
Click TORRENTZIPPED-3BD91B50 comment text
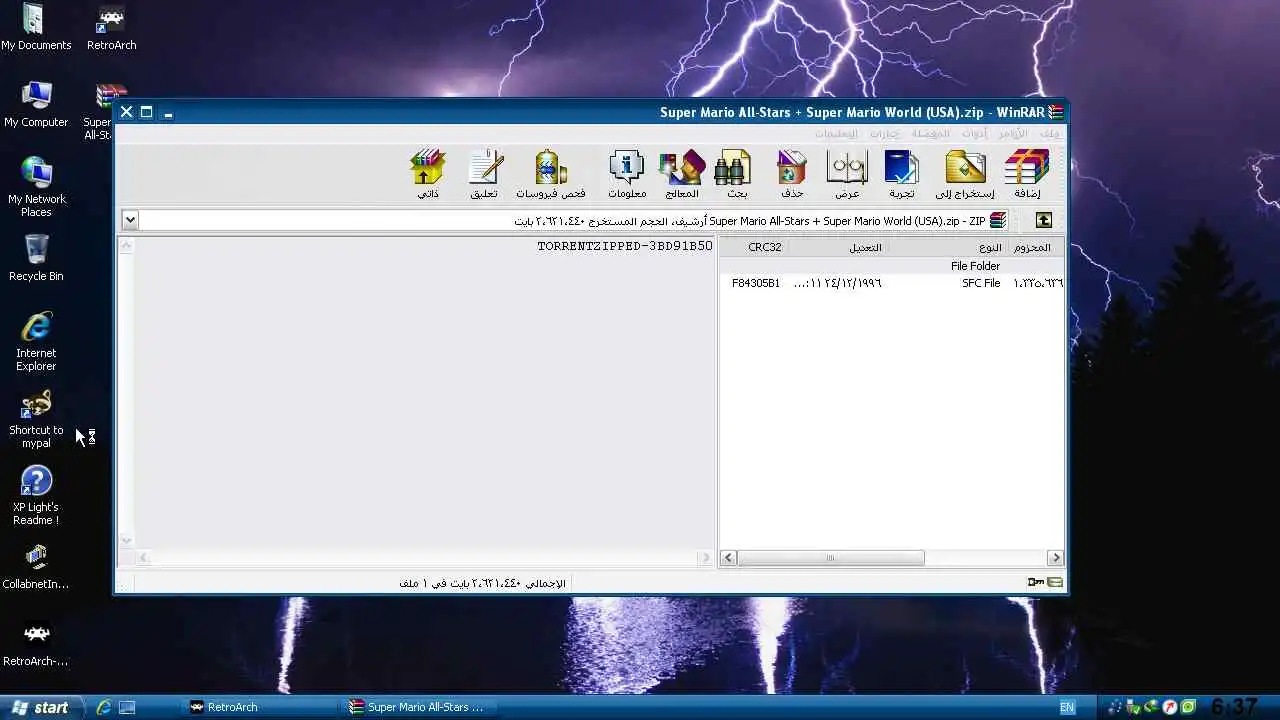click(x=625, y=246)
